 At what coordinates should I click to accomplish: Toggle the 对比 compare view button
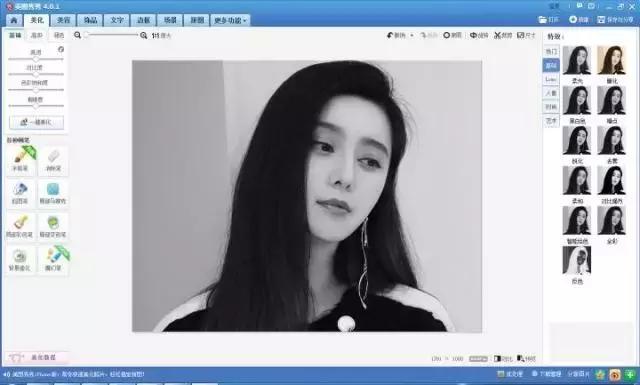pyautogui.click(x=503, y=359)
